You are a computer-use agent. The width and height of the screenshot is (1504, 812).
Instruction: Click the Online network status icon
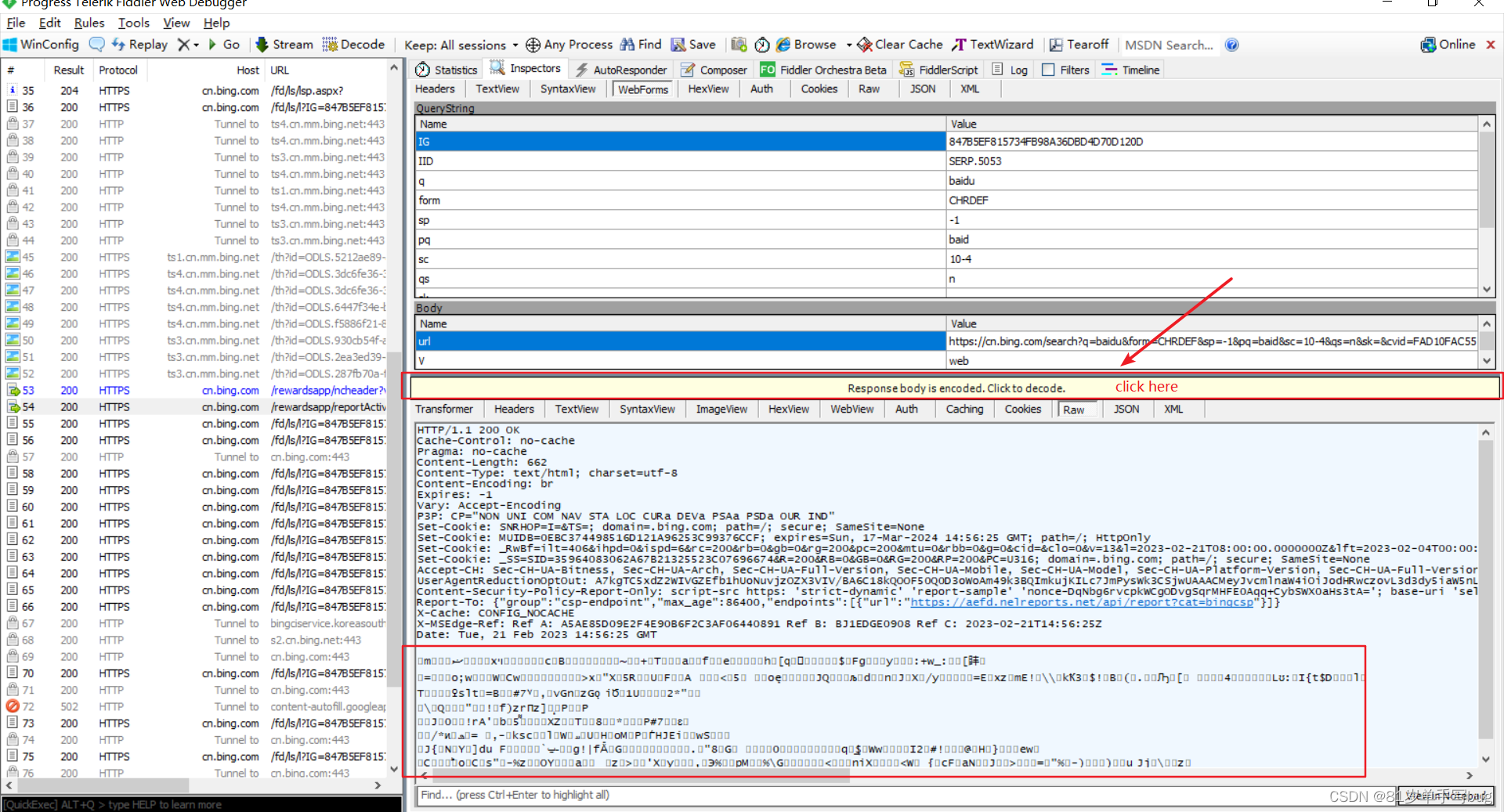click(1428, 45)
